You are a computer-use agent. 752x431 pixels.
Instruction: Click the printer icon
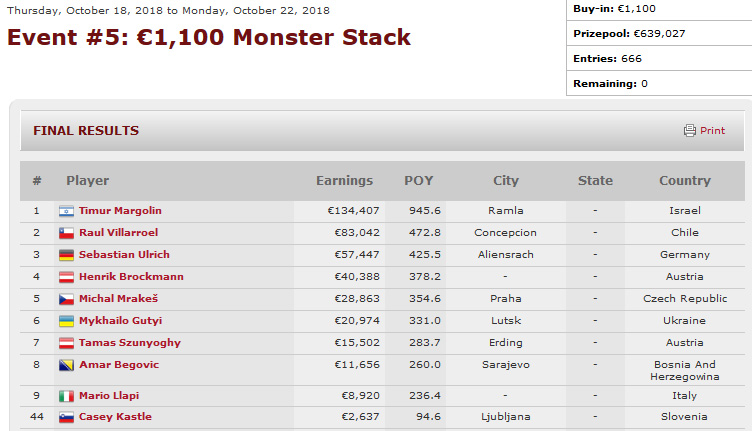point(689,130)
